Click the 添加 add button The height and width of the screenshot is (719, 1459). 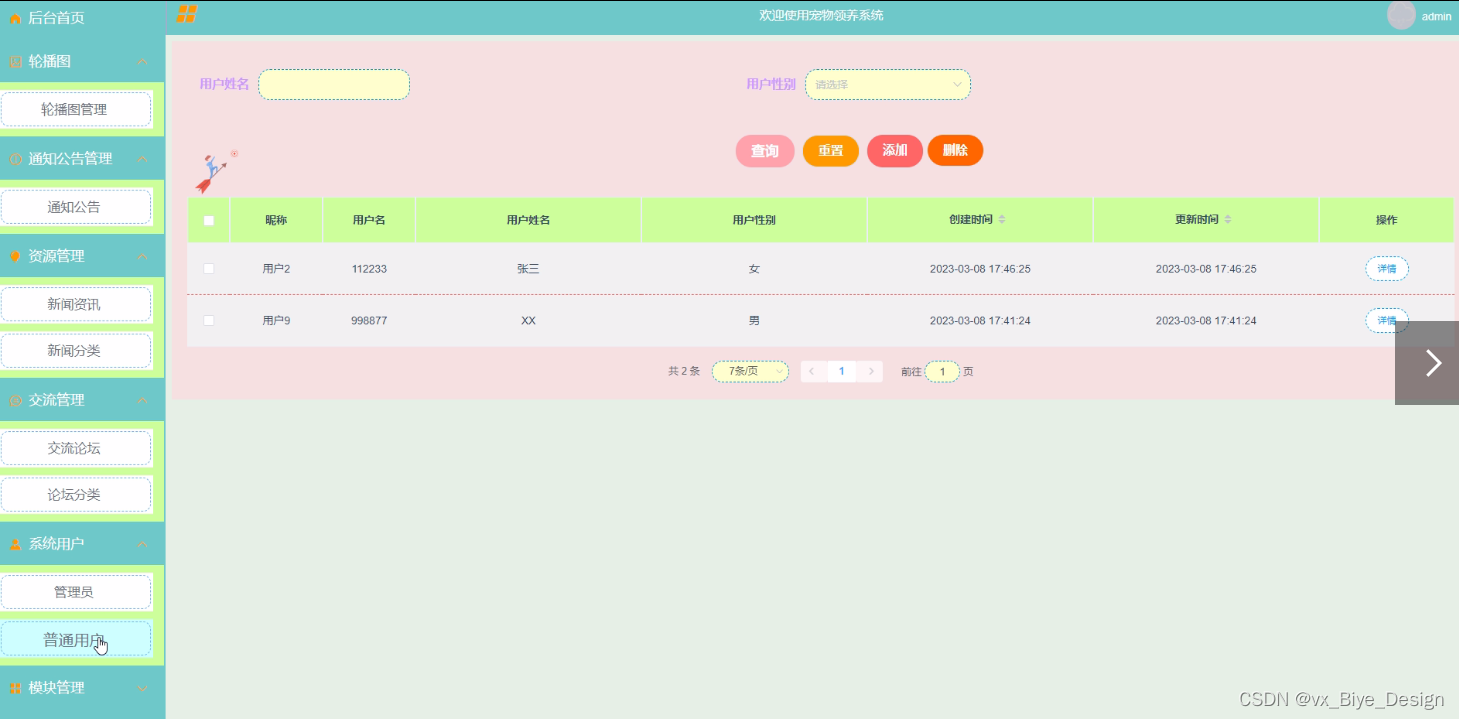coord(895,151)
